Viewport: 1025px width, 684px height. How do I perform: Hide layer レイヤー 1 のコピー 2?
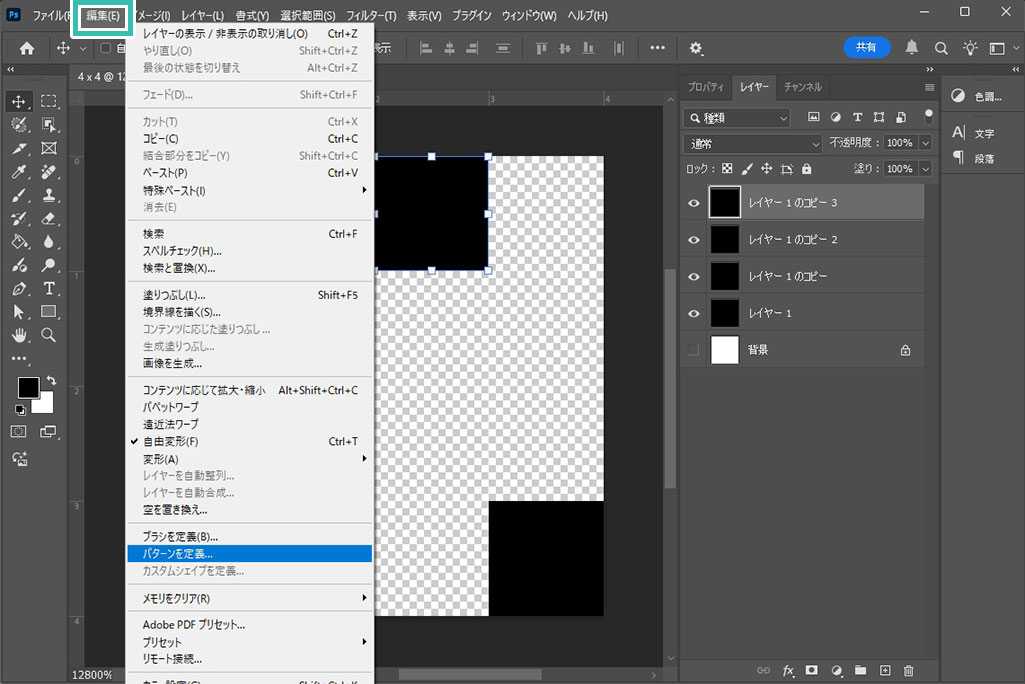click(694, 240)
